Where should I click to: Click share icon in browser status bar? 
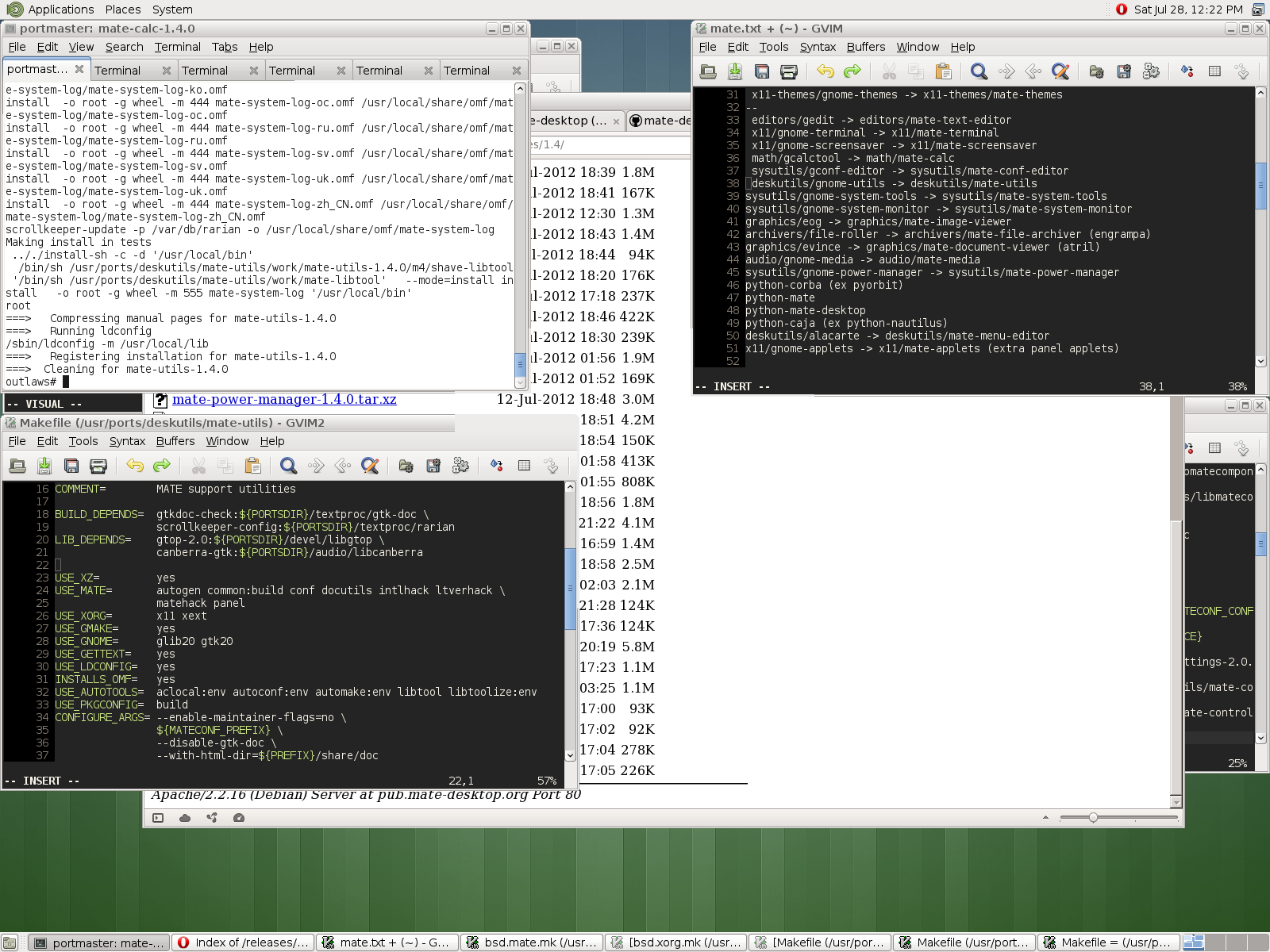(212, 818)
